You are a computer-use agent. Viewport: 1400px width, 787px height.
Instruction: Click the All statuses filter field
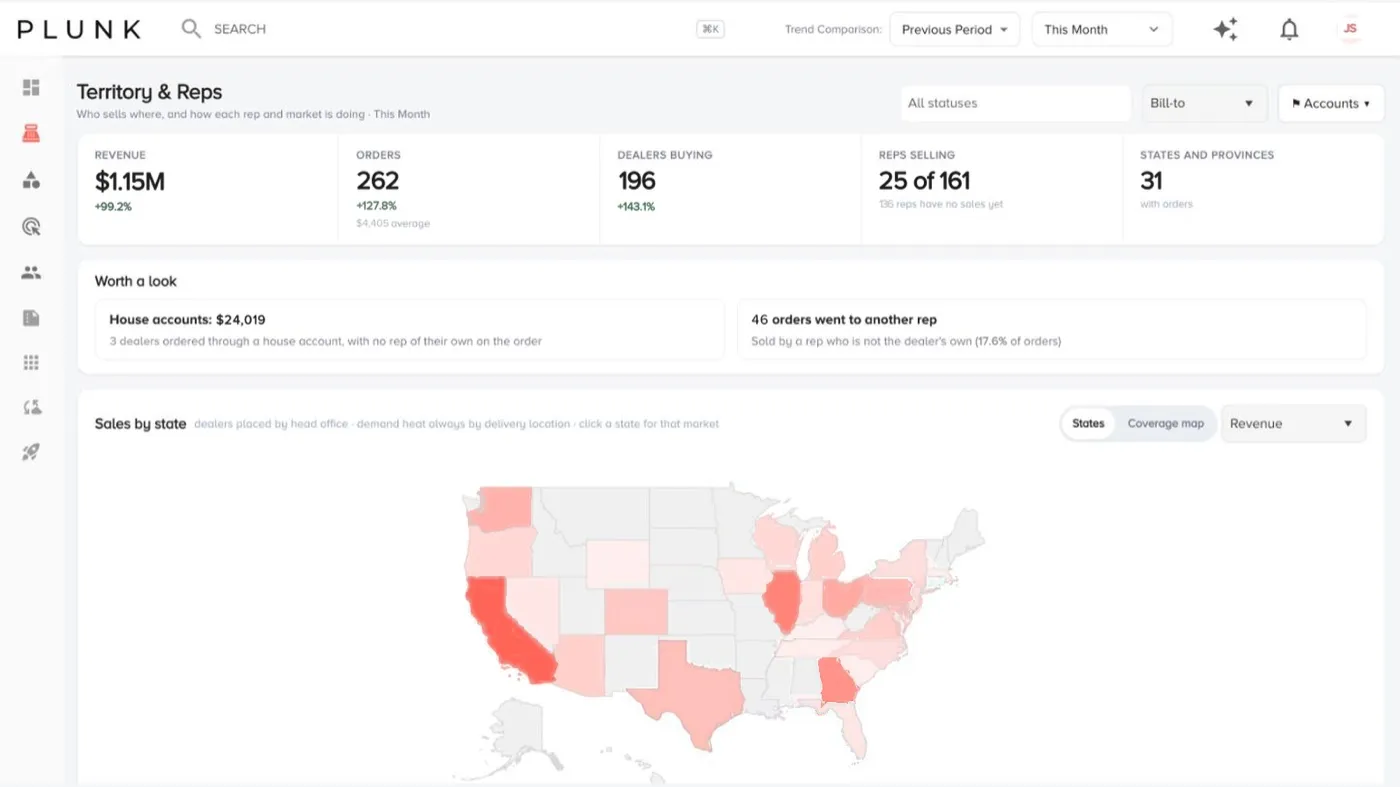1015,103
